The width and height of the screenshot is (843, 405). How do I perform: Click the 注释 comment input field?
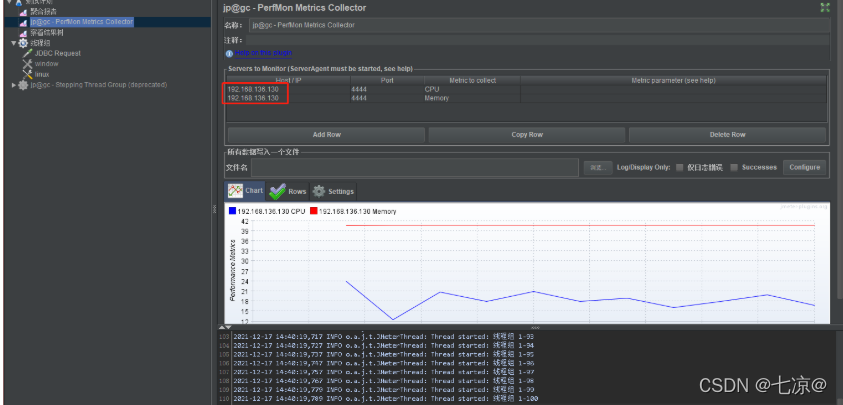coord(538,40)
